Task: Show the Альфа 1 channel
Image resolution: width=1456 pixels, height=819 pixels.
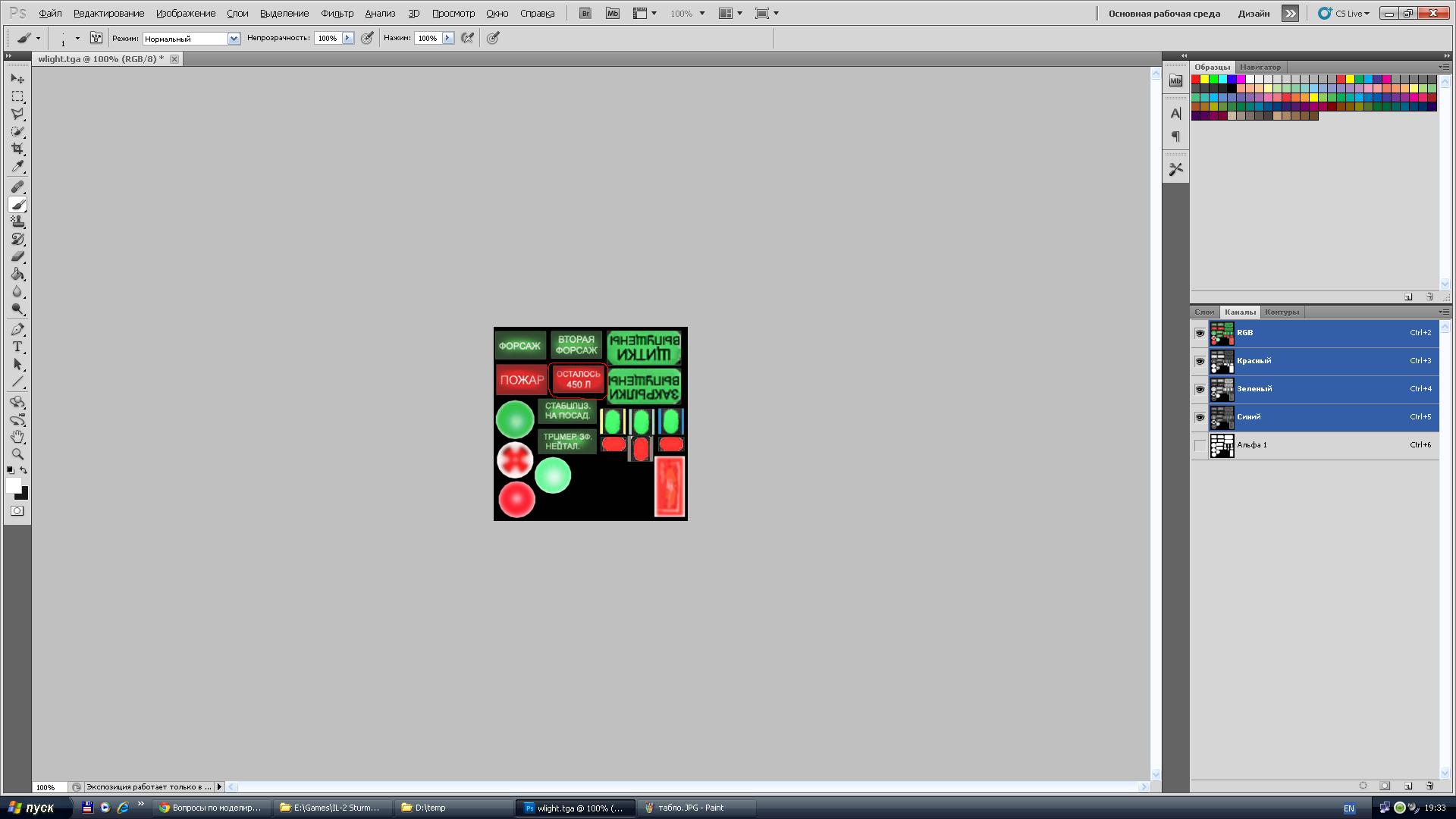Action: (1200, 445)
